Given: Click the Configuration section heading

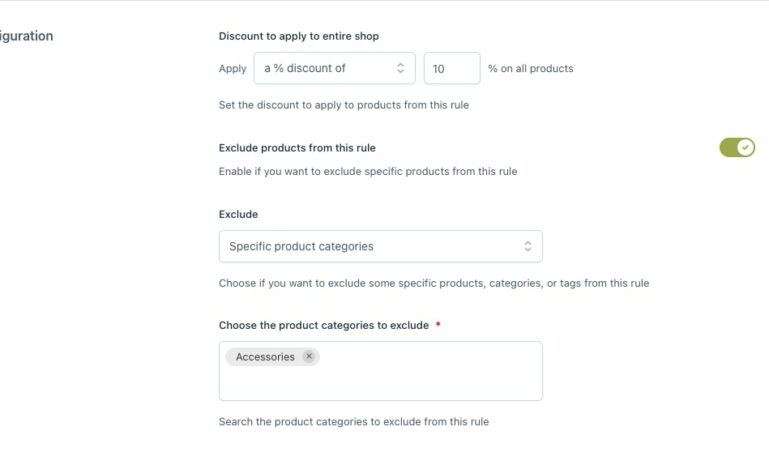Looking at the screenshot, I should [27, 36].
